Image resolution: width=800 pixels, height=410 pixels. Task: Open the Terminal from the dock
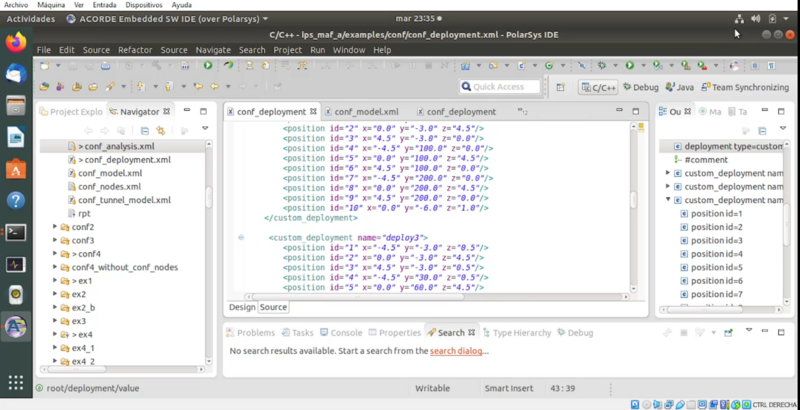16,232
